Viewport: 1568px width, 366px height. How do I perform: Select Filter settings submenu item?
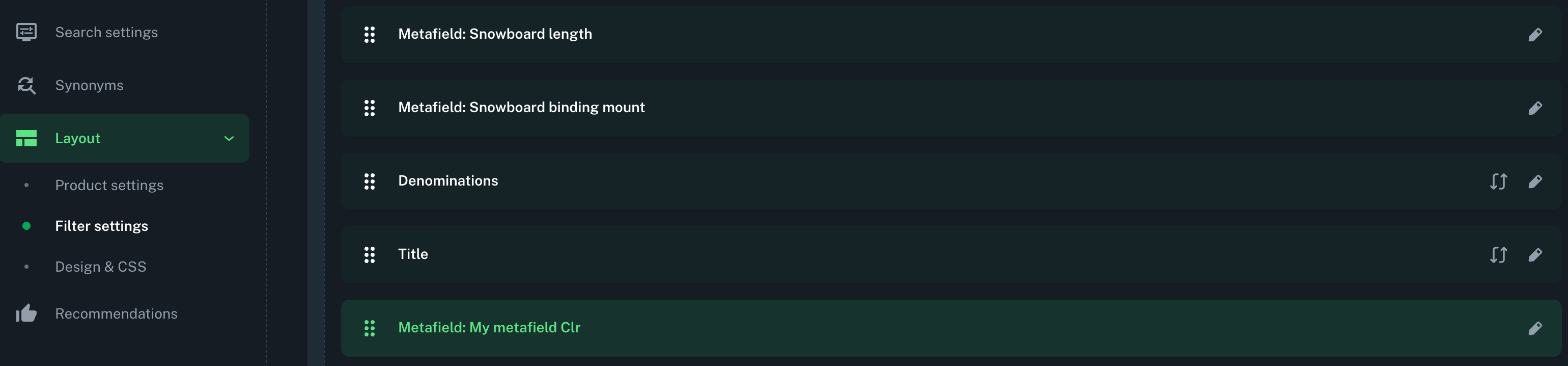[x=101, y=226]
